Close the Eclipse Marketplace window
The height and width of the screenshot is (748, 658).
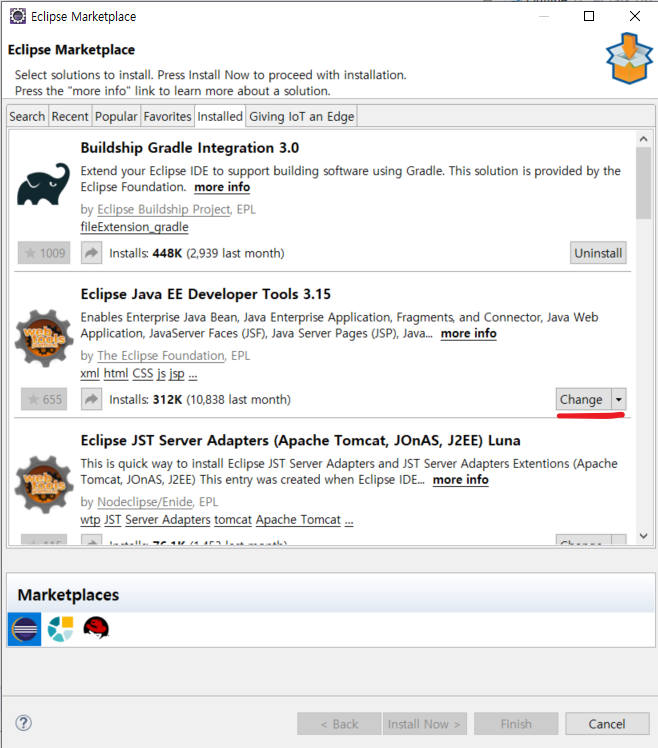point(635,16)
